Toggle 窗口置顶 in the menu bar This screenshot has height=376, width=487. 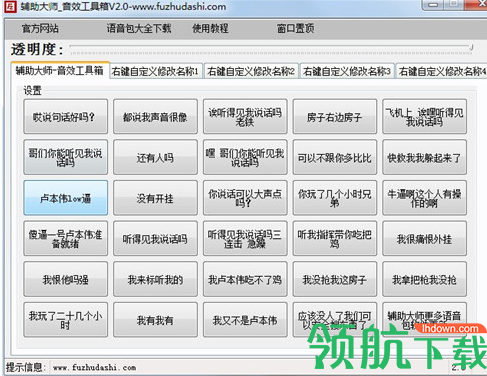tap(295, 29)
